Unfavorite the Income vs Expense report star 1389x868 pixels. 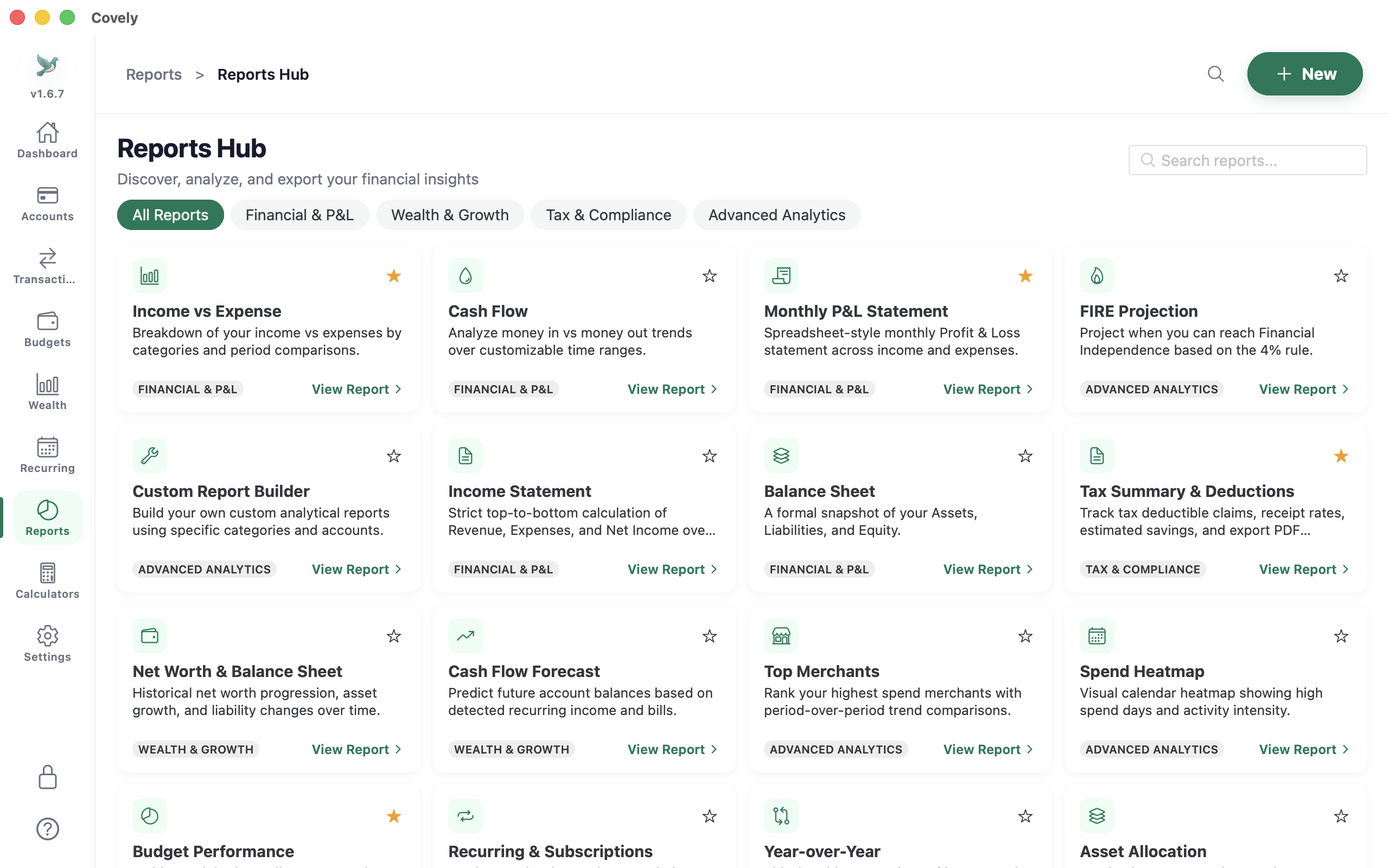pos(394,276)
